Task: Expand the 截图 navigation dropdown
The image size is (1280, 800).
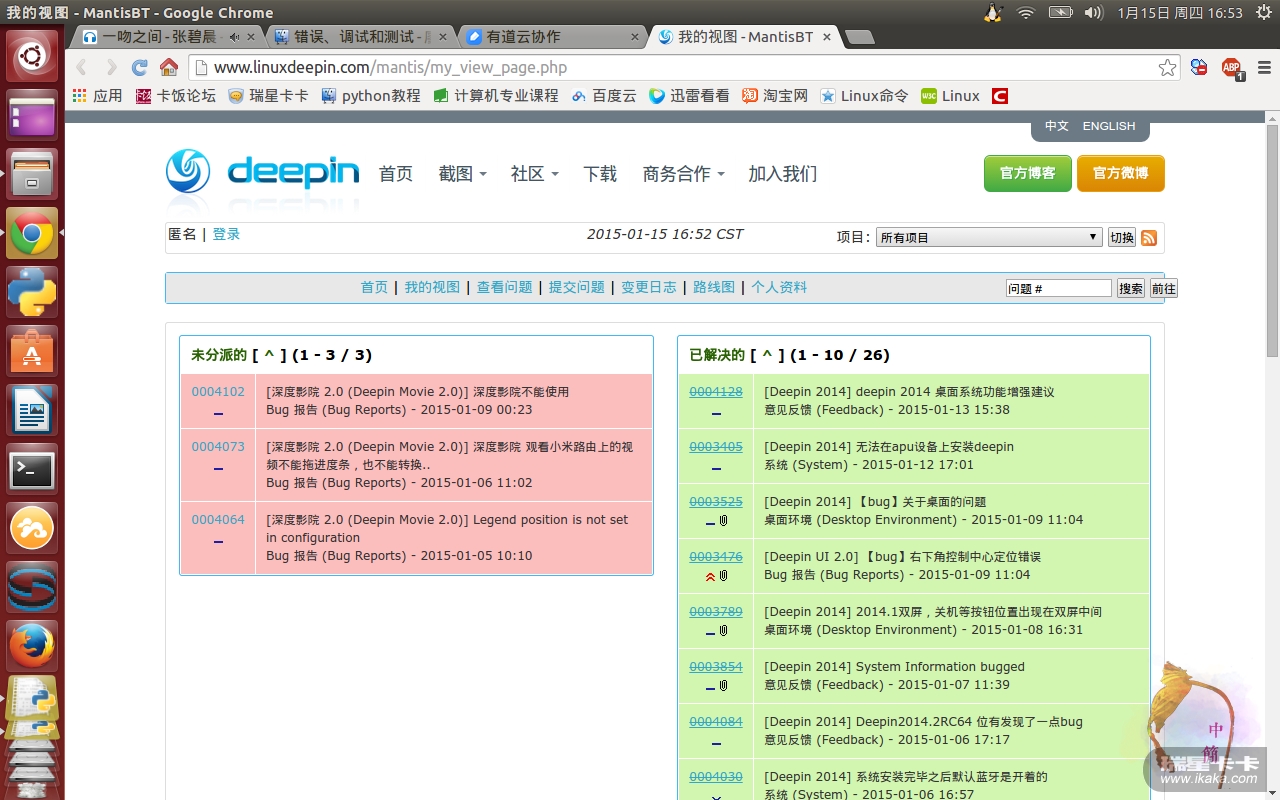Action: tap(462, 174)
